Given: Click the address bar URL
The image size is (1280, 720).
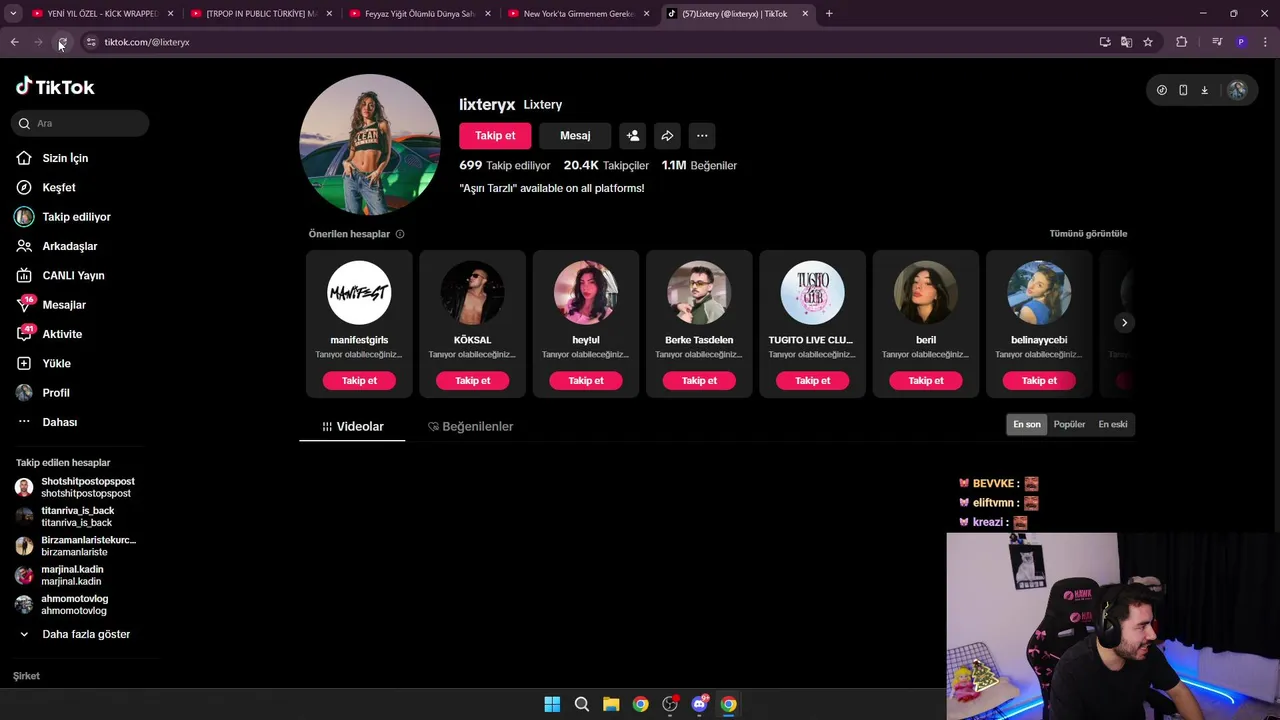Looking at the screenshot, I should click(147, 42).
